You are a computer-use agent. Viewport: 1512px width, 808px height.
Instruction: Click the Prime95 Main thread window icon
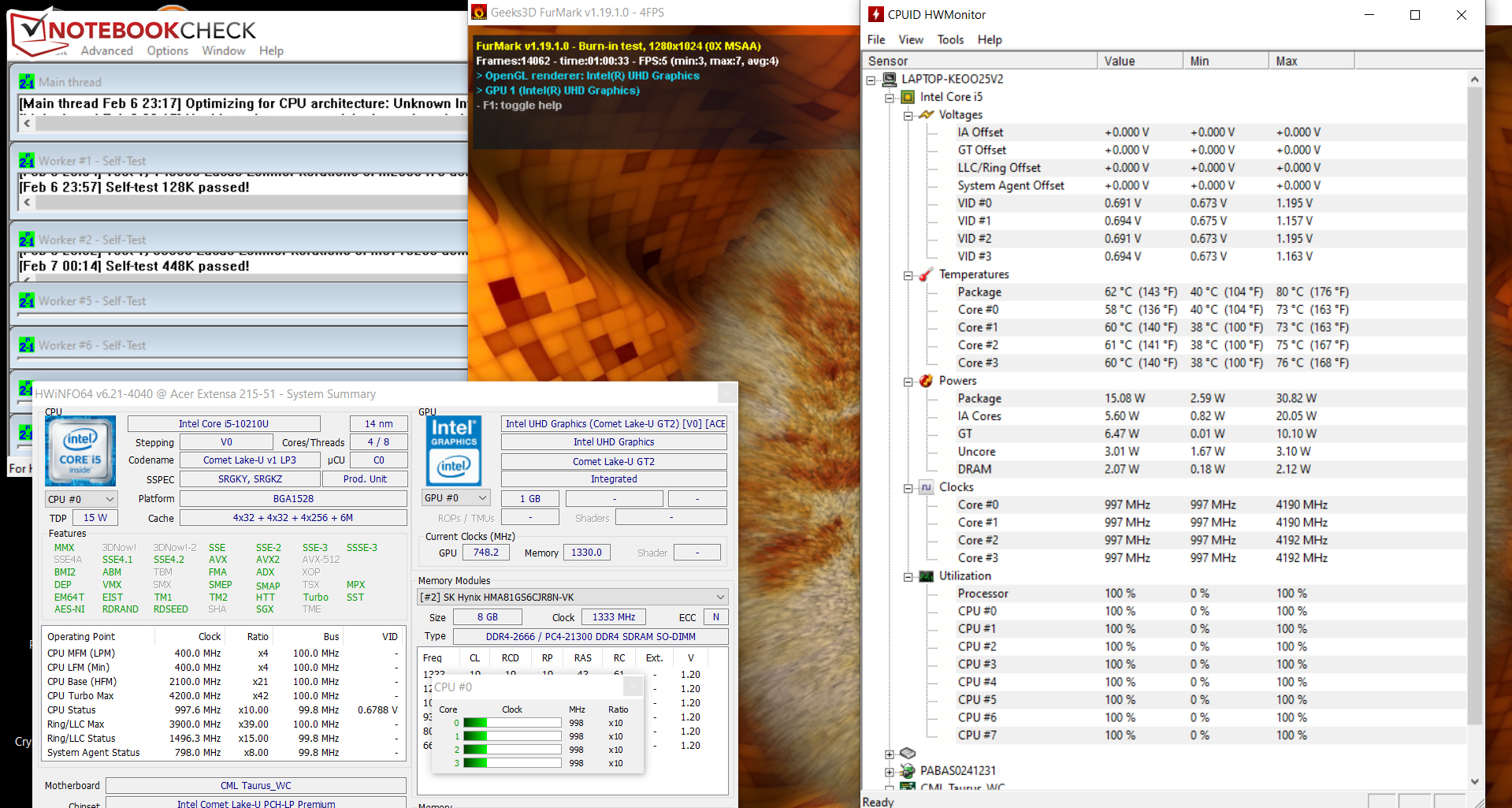27,82
